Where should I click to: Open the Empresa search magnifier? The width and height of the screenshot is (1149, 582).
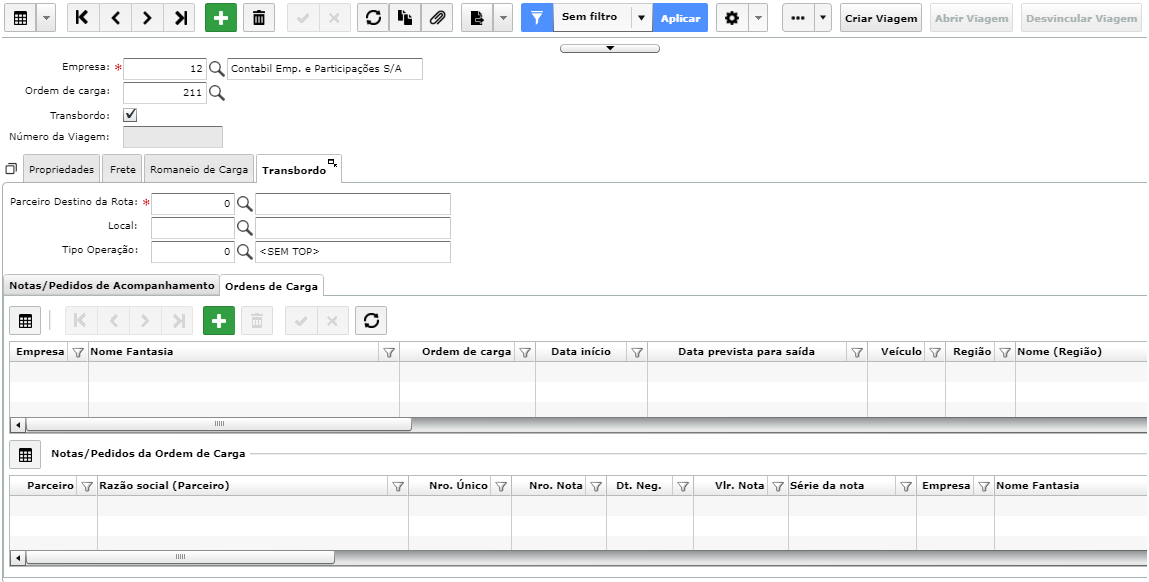pos(216,70)
